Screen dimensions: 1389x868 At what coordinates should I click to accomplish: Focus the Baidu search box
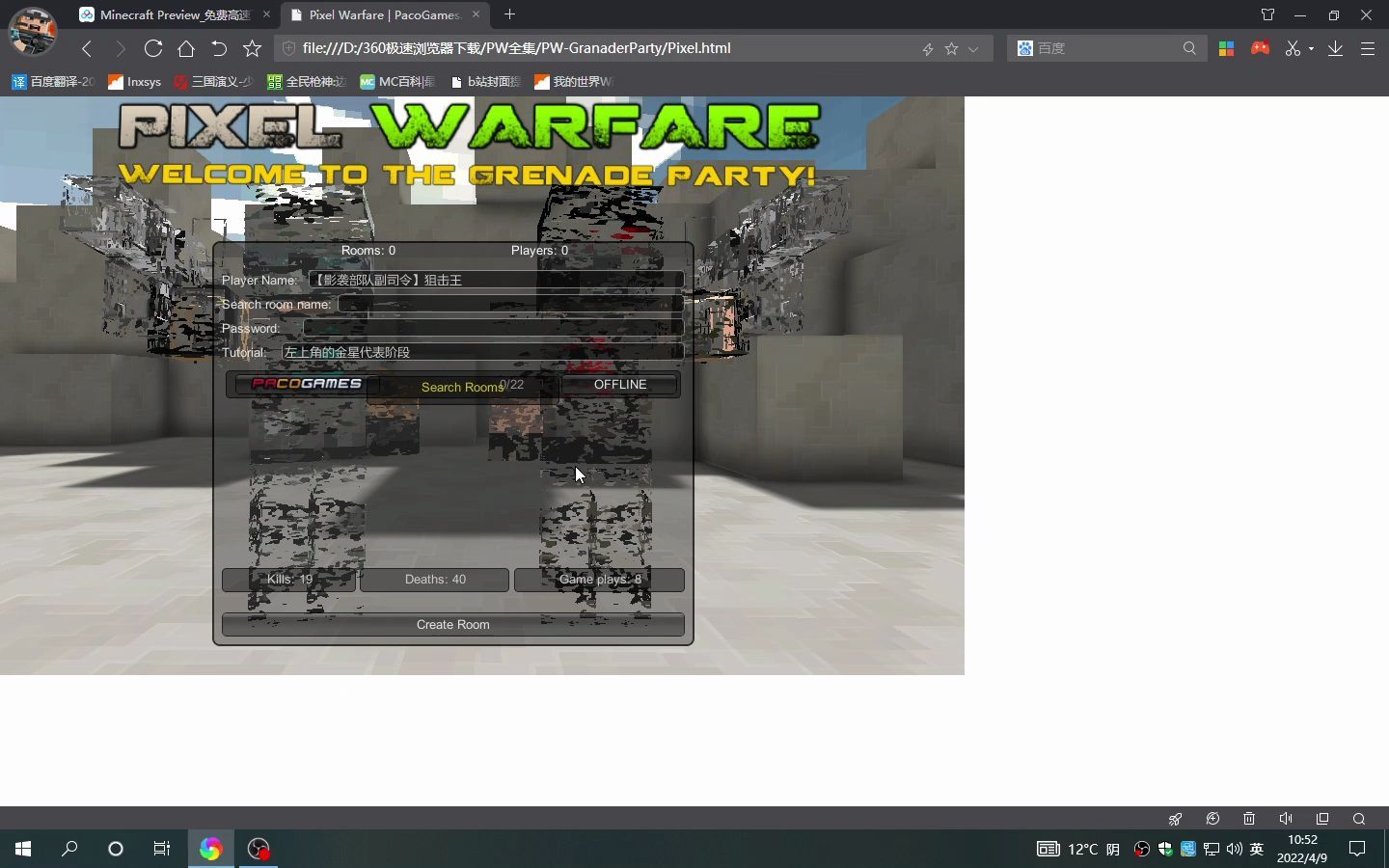(1105, 48)
